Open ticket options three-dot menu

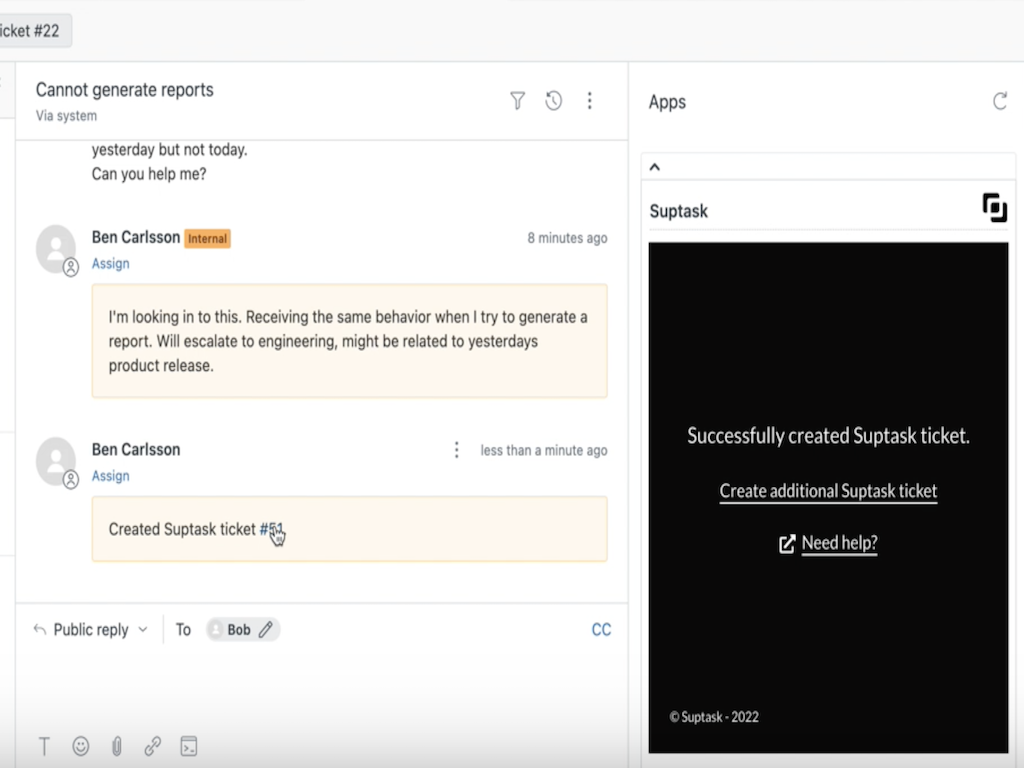click(x=590, y=101)
